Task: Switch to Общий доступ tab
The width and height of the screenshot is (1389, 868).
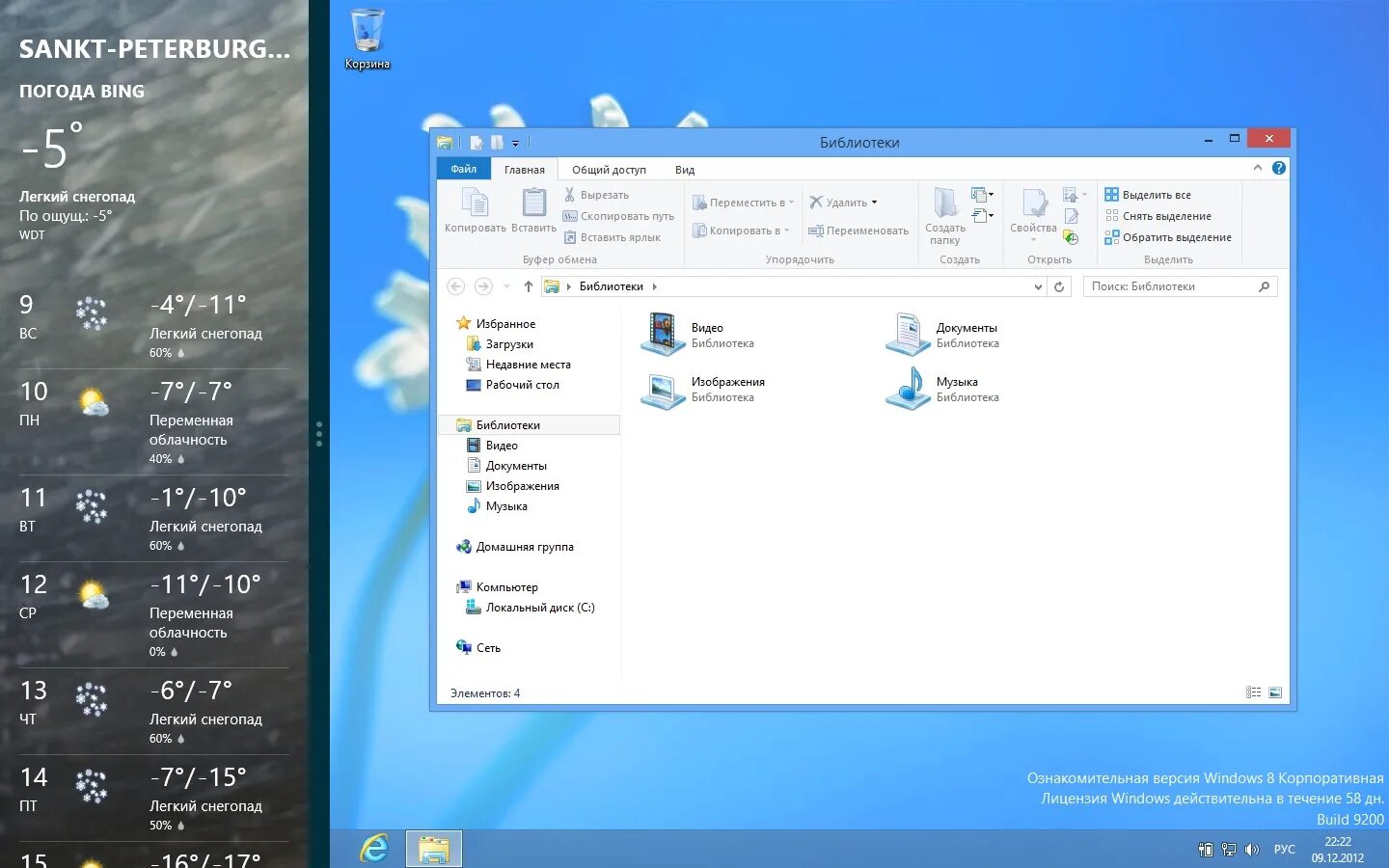Action: [x=609, y=170]
